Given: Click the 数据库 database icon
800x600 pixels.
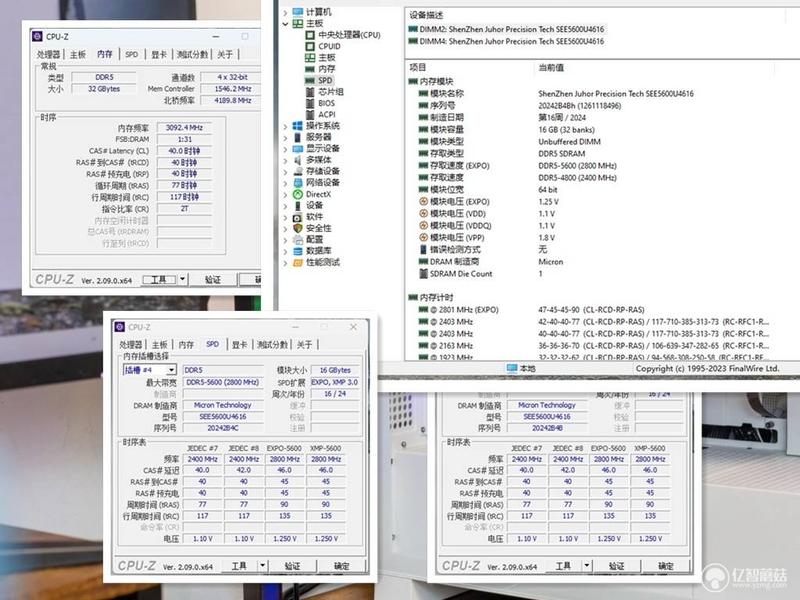Looking at the screenshot, I should click(x=298, y=251).
